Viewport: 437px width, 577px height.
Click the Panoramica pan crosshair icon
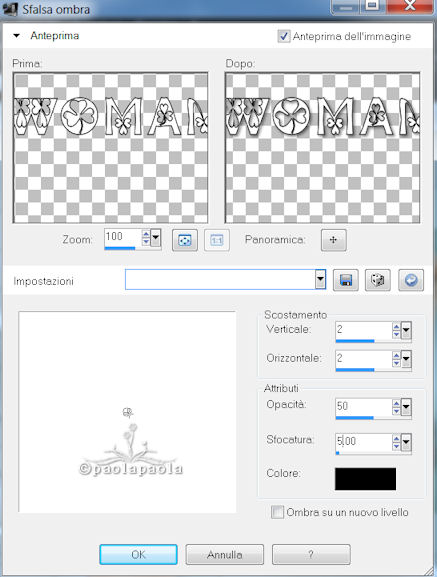point(333,240)
